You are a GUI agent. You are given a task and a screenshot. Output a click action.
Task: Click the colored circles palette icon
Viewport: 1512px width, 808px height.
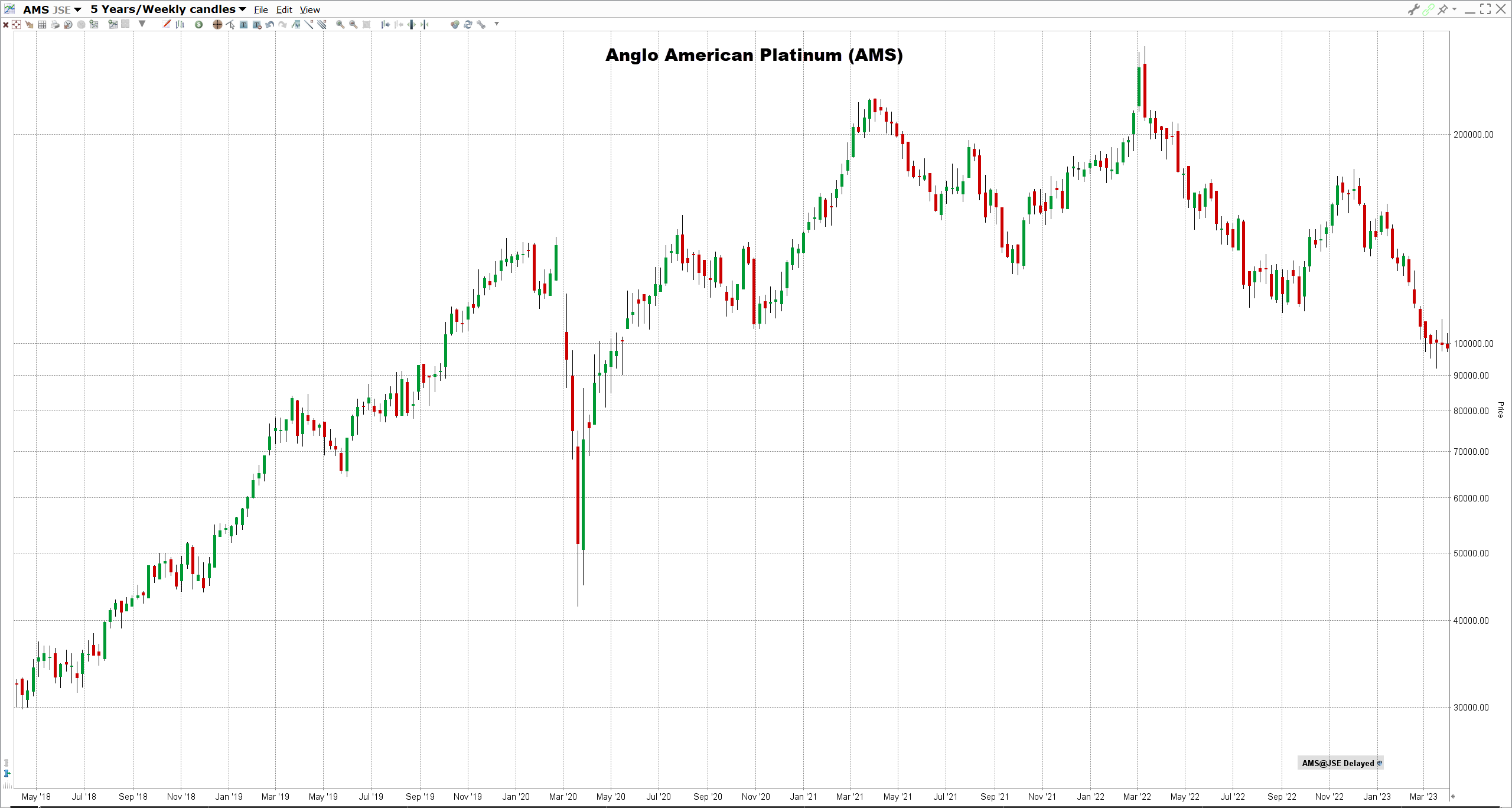455,25
